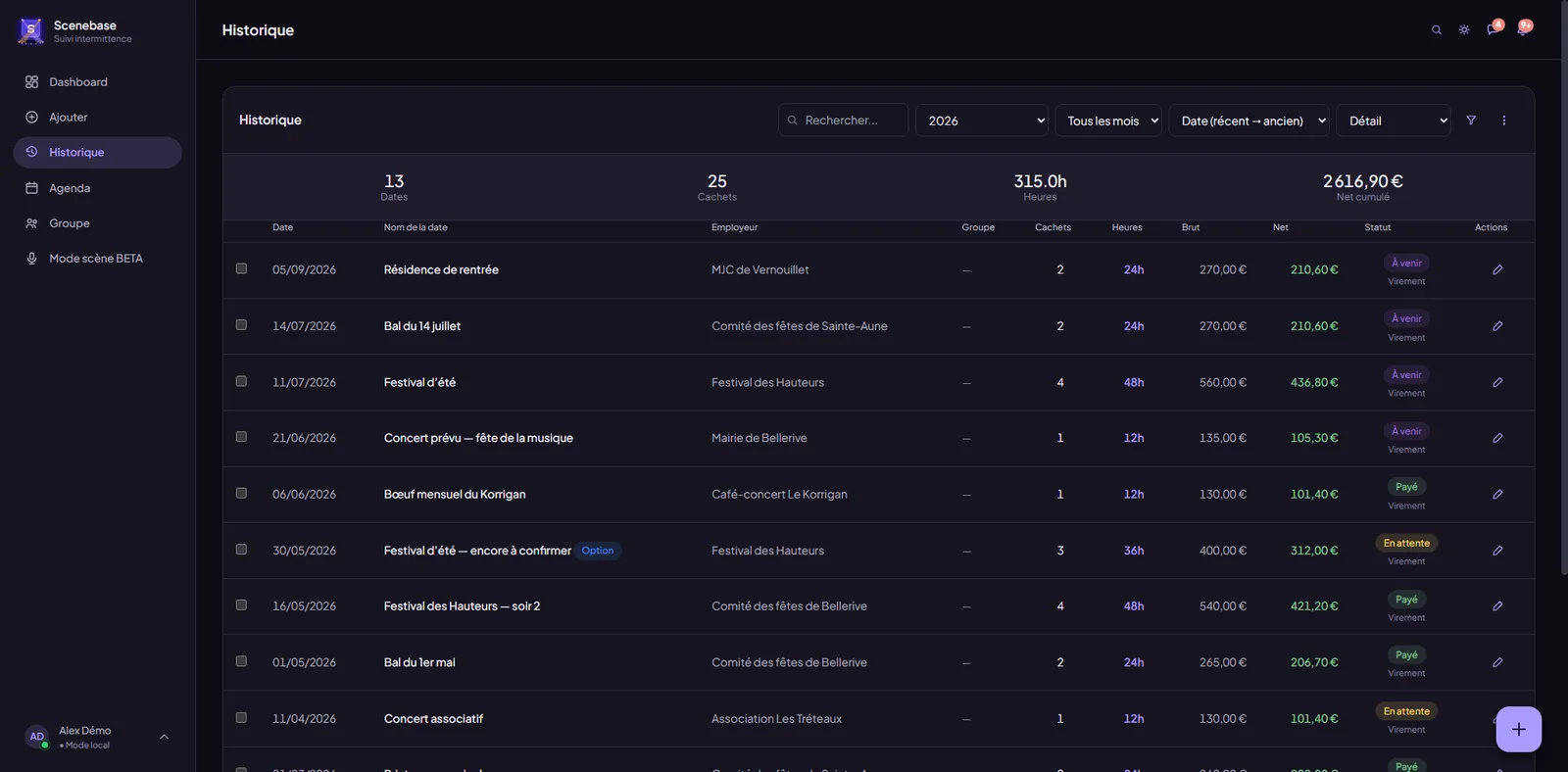
Task: Select Historique in the sidebar
Action: click(x=97, y=153)
